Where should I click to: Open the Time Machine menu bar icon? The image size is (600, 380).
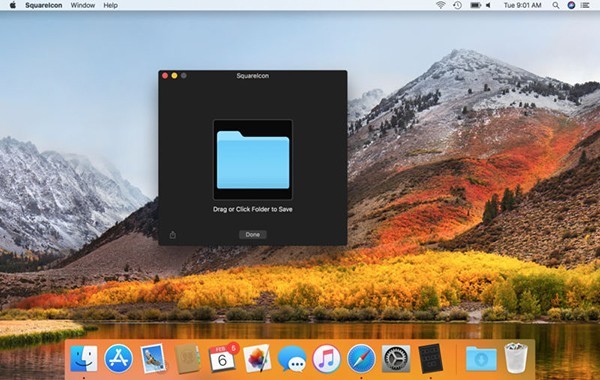457,5
